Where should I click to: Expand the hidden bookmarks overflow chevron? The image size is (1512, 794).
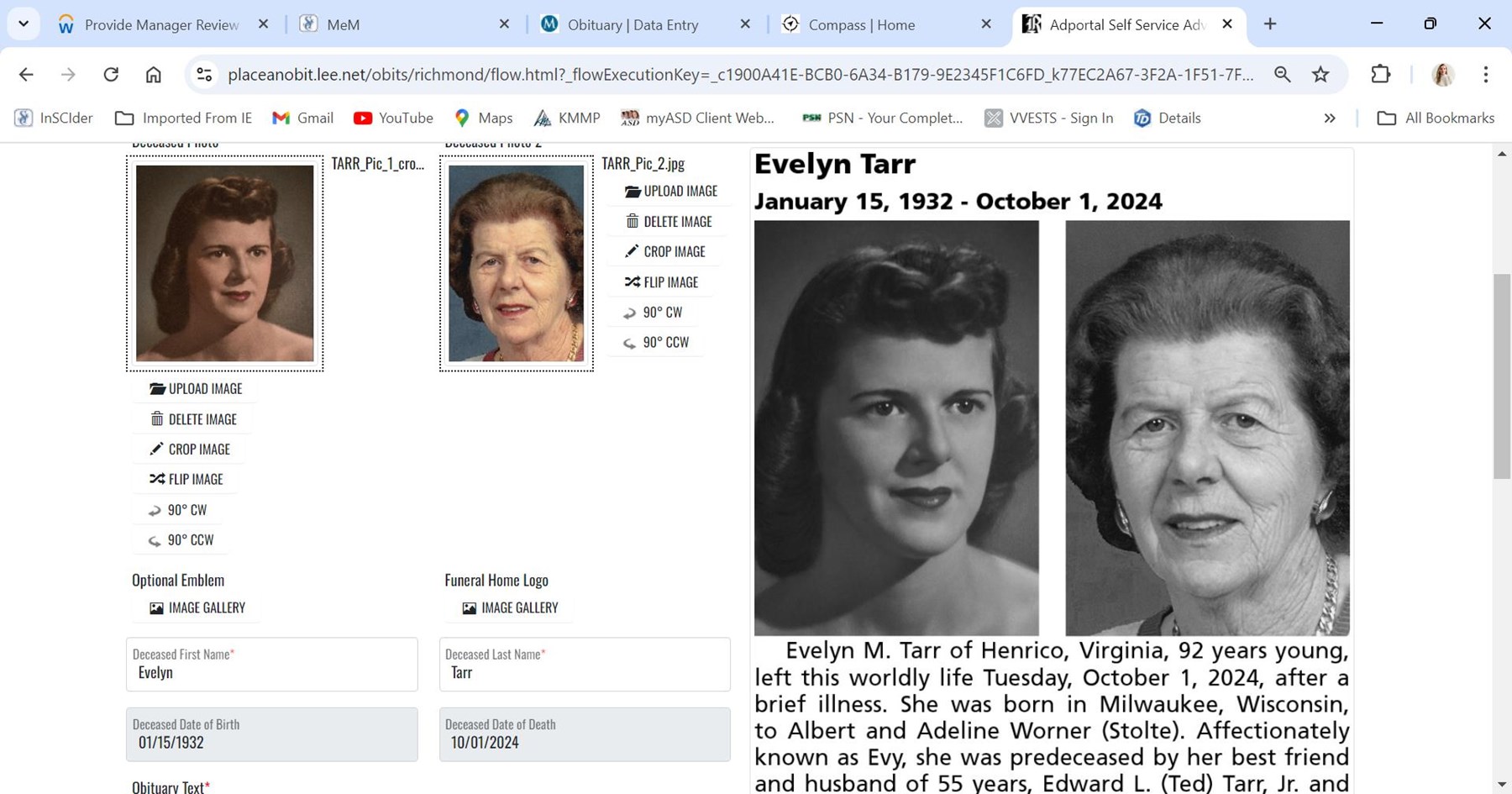(x=1330, y=118)
